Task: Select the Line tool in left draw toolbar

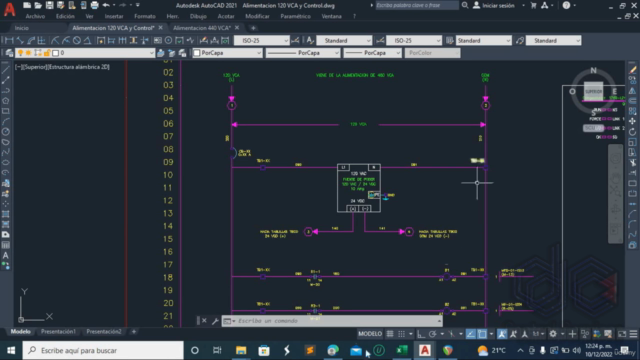Action: 6,70
